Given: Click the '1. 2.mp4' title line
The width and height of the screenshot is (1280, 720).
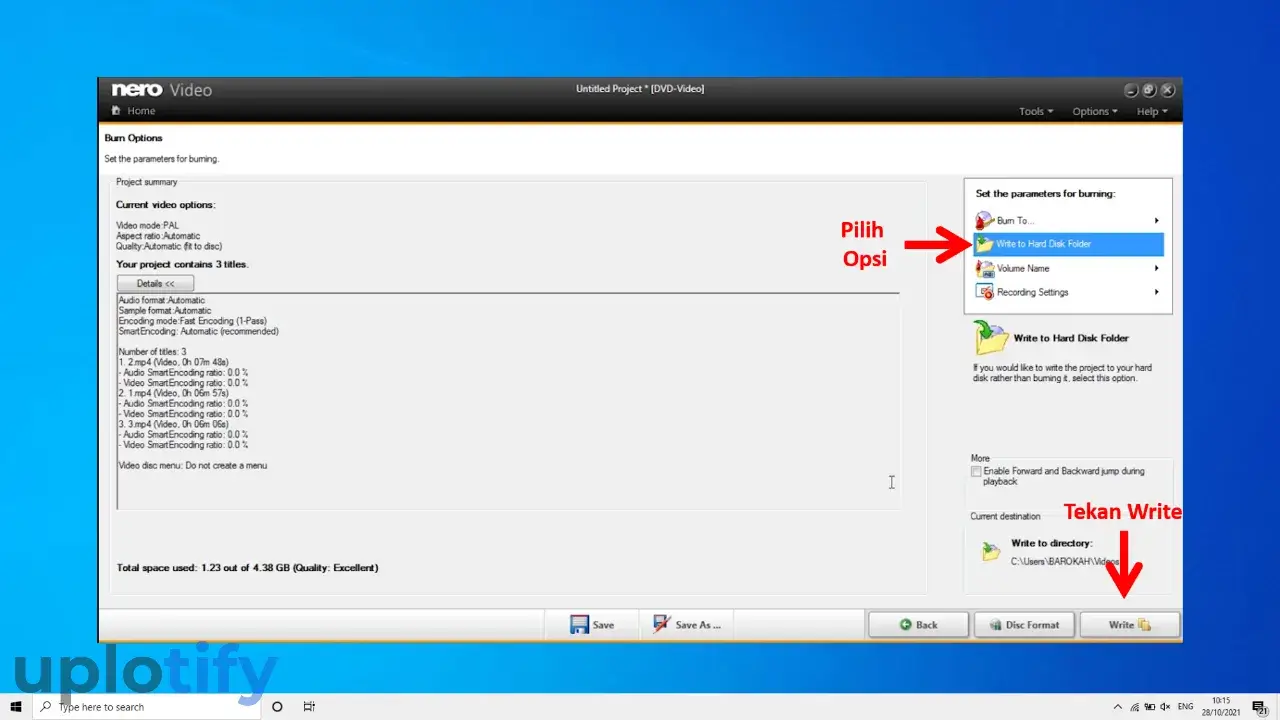Looking at the screenshot, I should point(174,362).
